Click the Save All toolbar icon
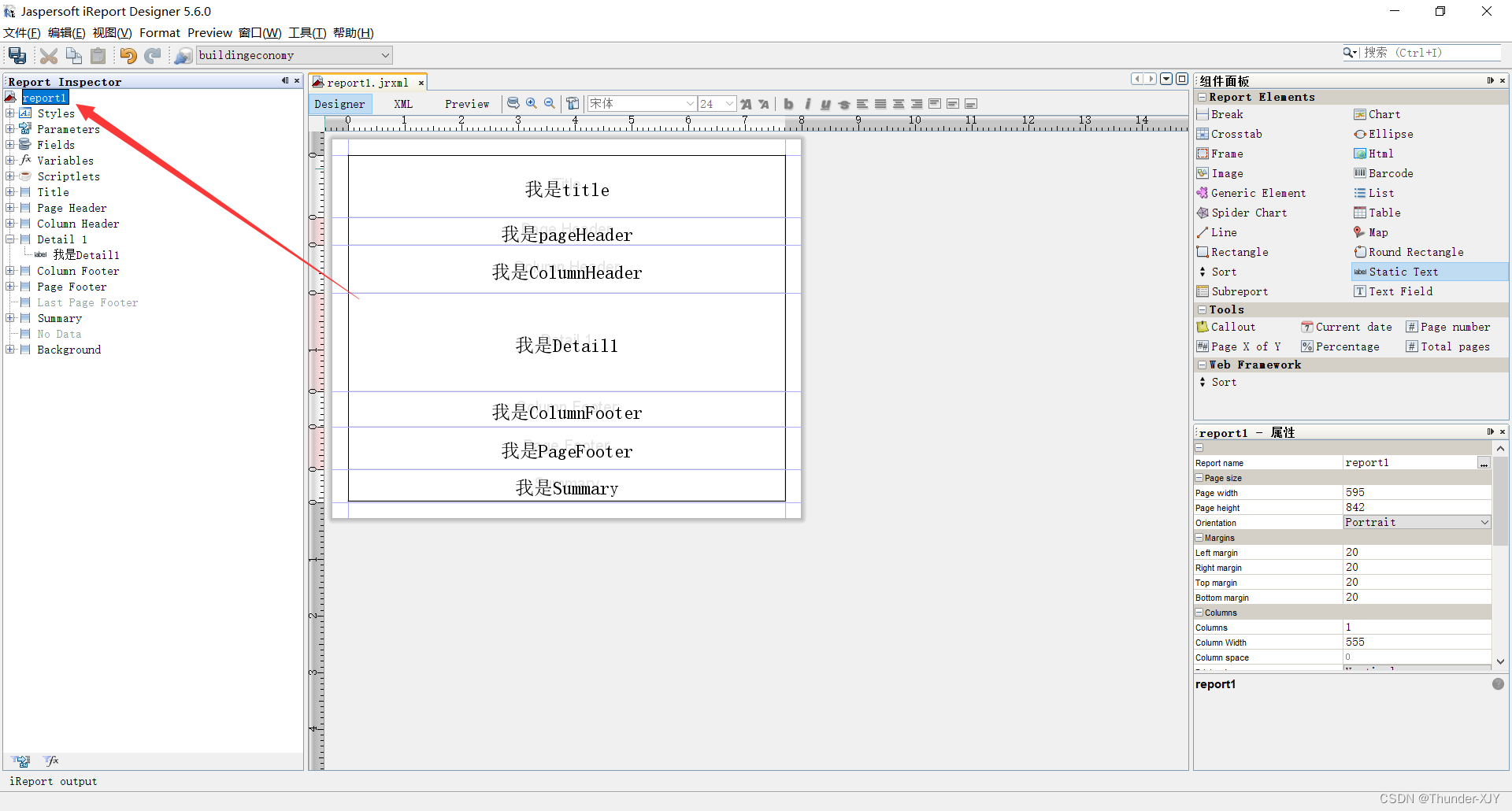Screen dimensions: 1512x811 tap(17, 55)
